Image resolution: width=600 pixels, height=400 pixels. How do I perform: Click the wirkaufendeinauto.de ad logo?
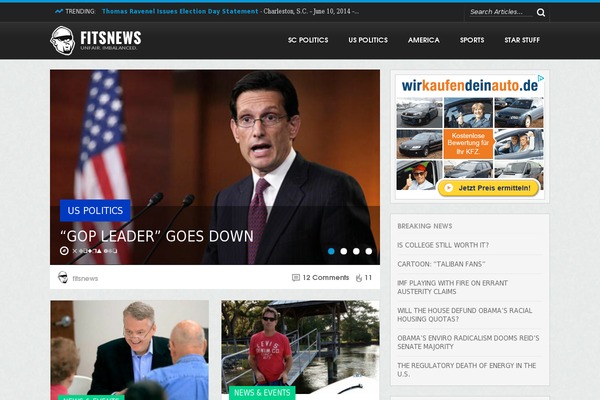pos(470,85)
